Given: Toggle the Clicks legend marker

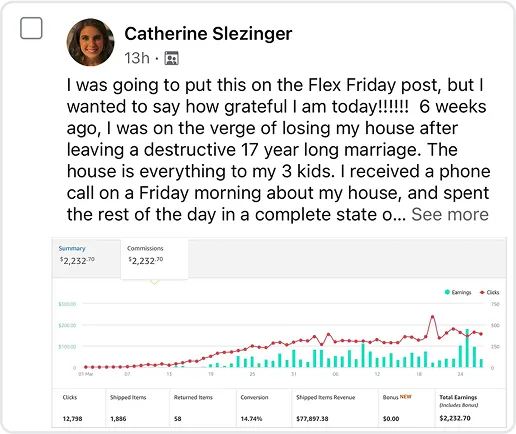Looking at the screenshot, I should (482, 292).
